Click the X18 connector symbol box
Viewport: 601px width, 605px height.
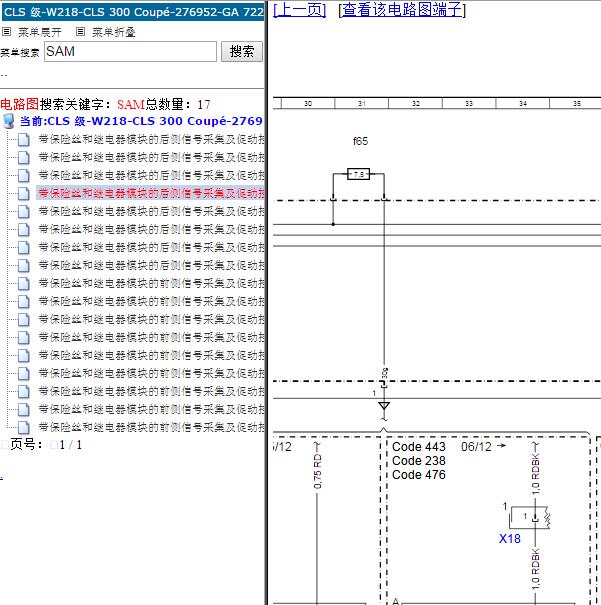pyautogui.click(x=529, y=517)
